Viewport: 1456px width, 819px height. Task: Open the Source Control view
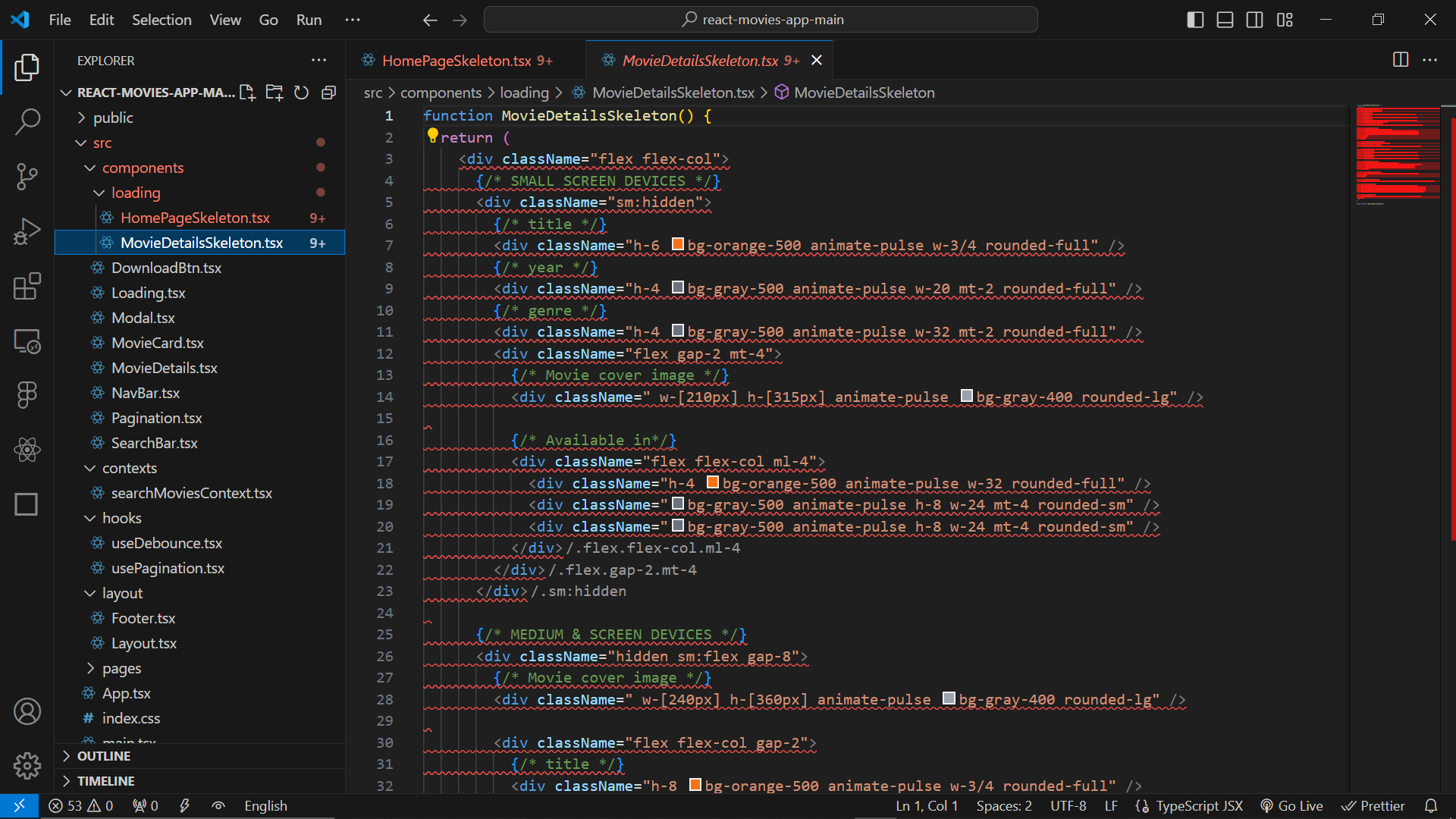27,177
